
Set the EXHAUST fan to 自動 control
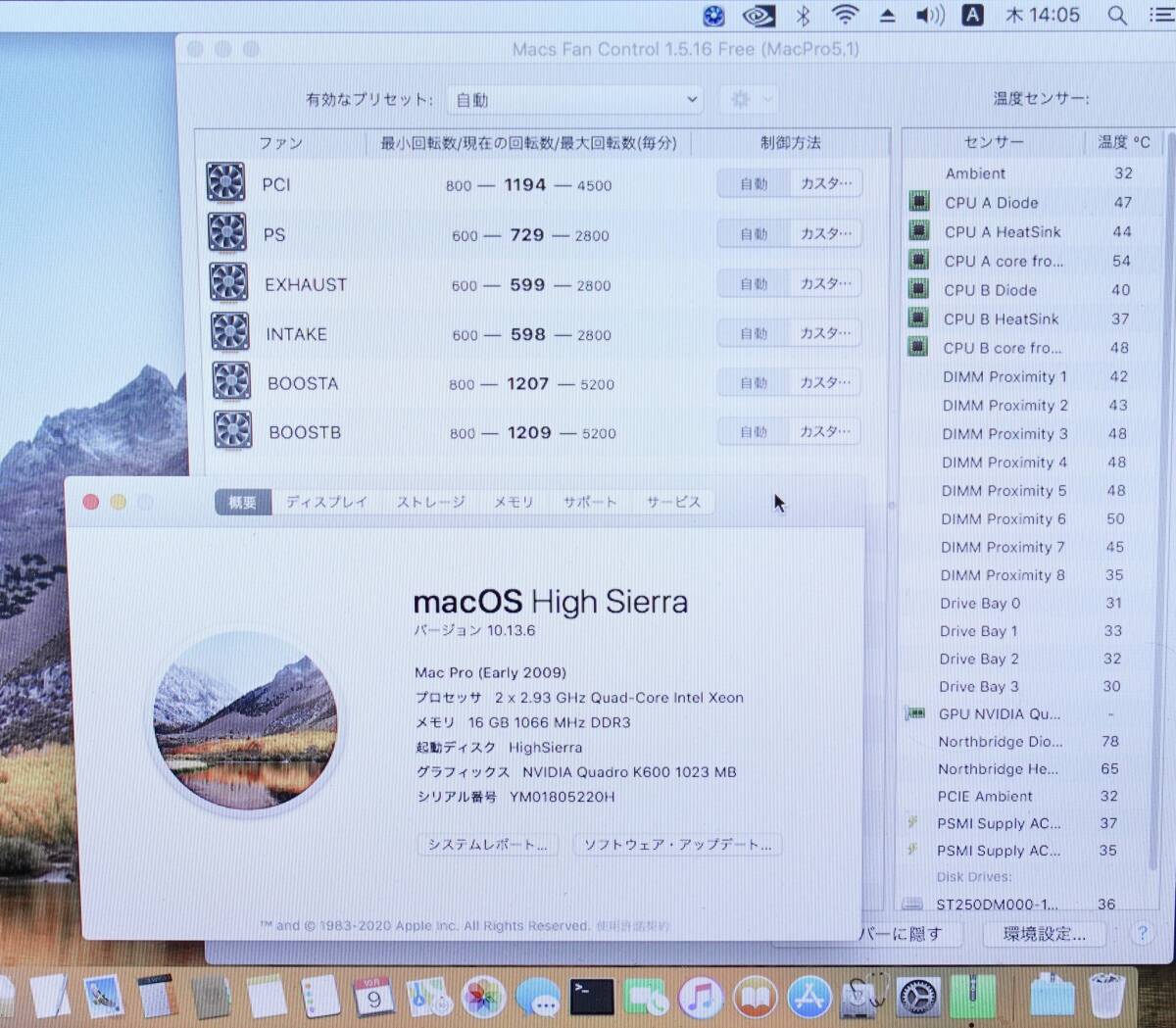click(x=753, y=283)
